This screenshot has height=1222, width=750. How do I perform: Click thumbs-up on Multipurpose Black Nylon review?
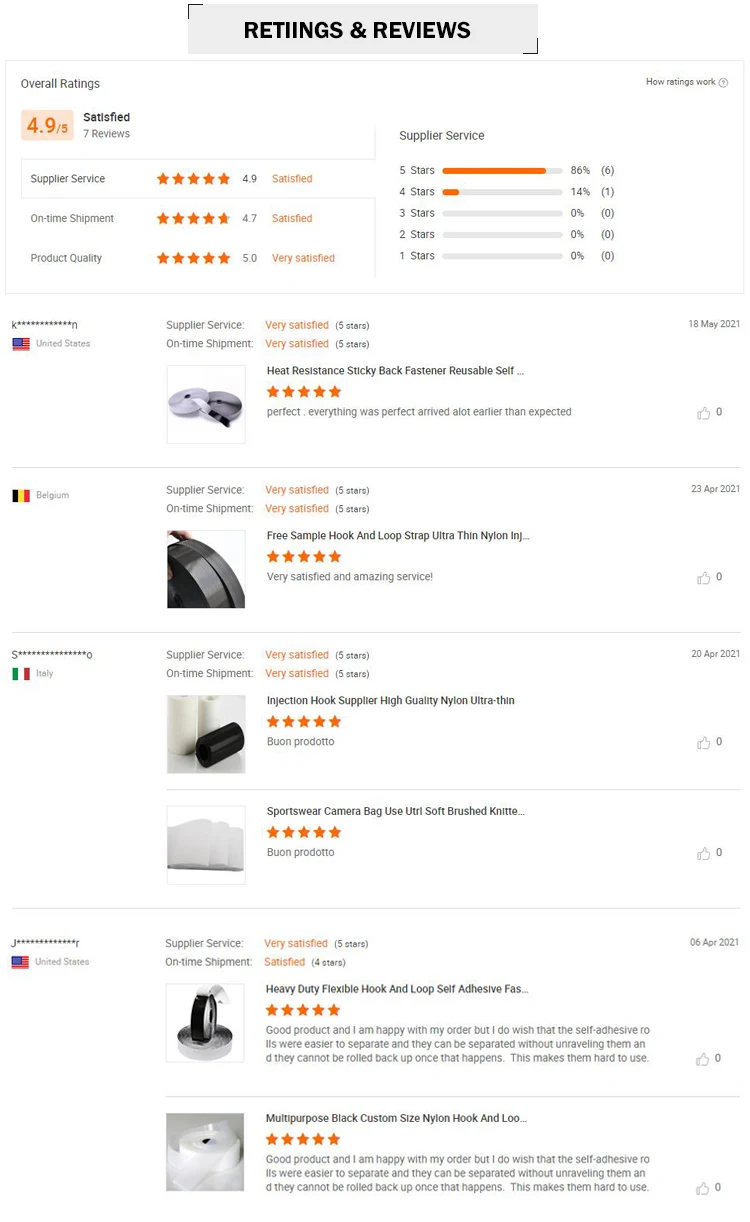[703, 1188]
